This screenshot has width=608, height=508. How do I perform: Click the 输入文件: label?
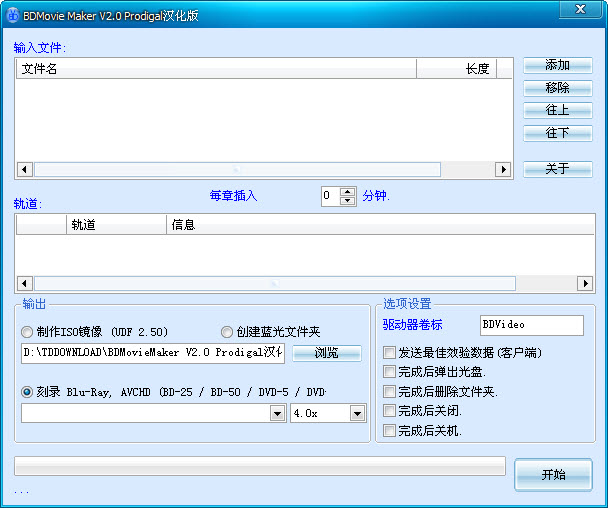pos(40,48)
